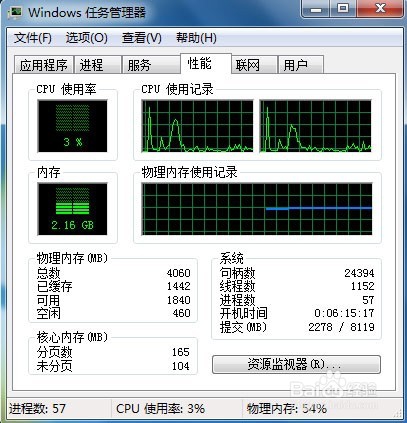Open the 查看(V) menu
The width and height of the screenshot is (407, 423).
[142, 38]
